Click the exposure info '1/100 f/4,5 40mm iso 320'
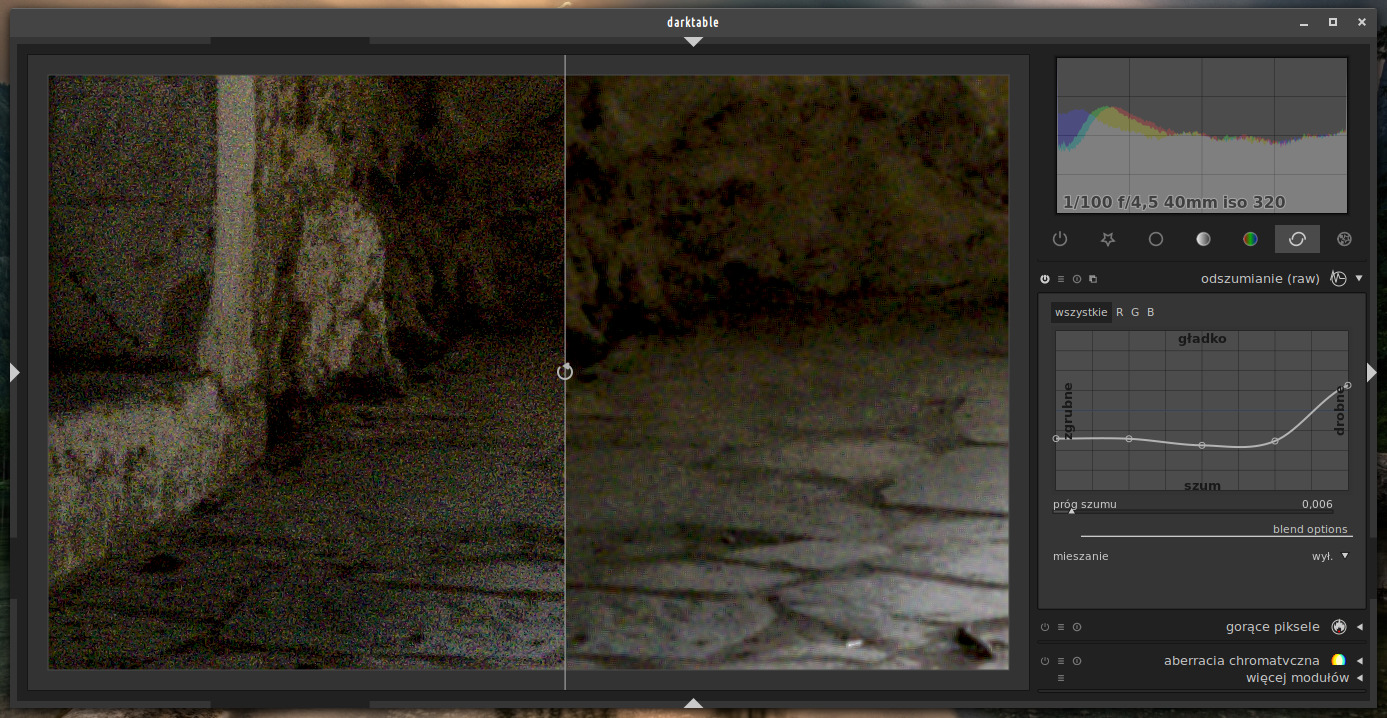The width and height of the screenshot is (1387, 718). [1174, 202]
